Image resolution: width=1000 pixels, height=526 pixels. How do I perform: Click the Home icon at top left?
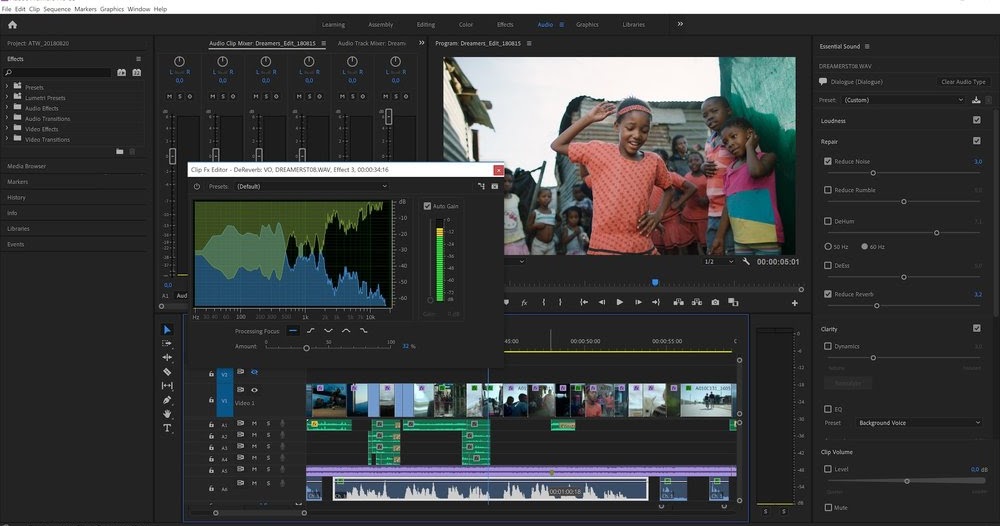tap(12, 24)
